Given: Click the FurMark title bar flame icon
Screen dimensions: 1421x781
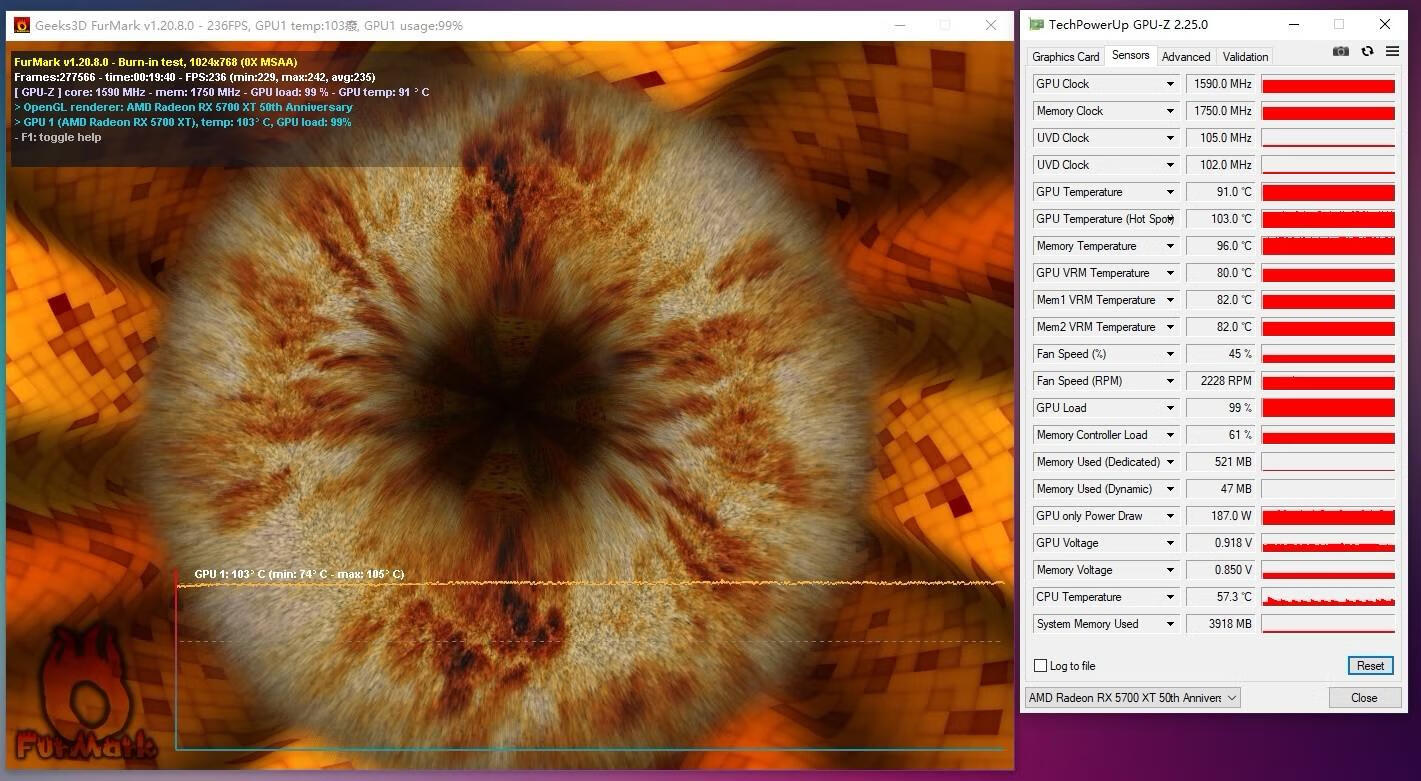Looking at the screenshot, I should coord(22,25).
